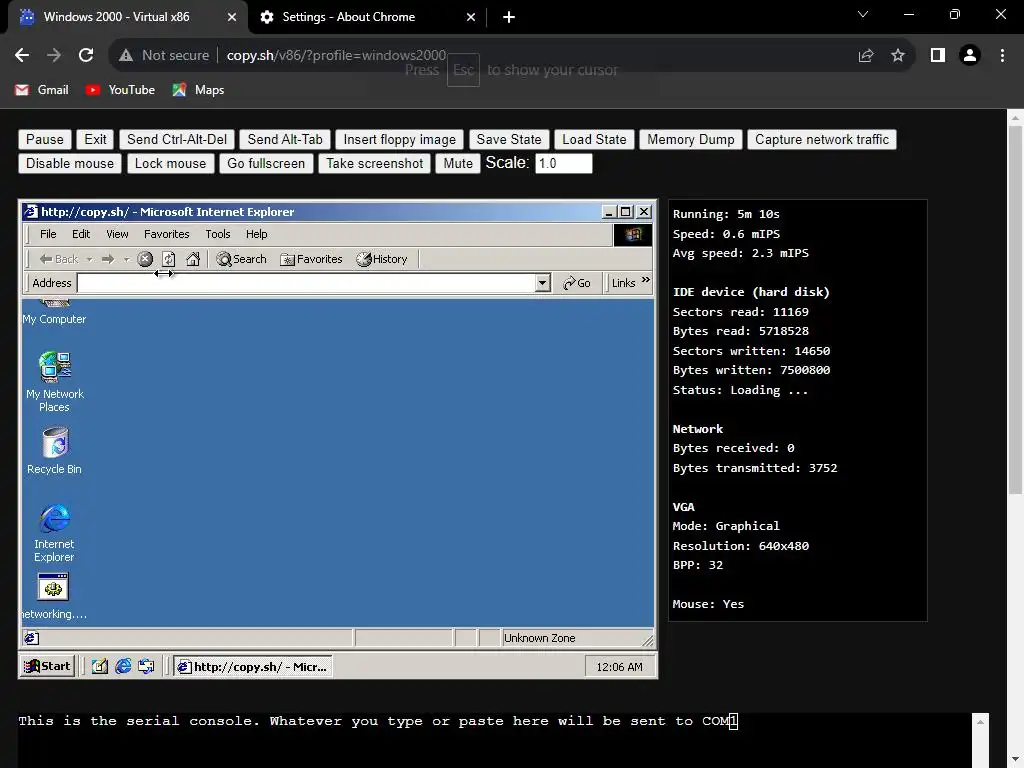Click Send Alt-Tab button
Screen dimensions: 1024x768
285,139
